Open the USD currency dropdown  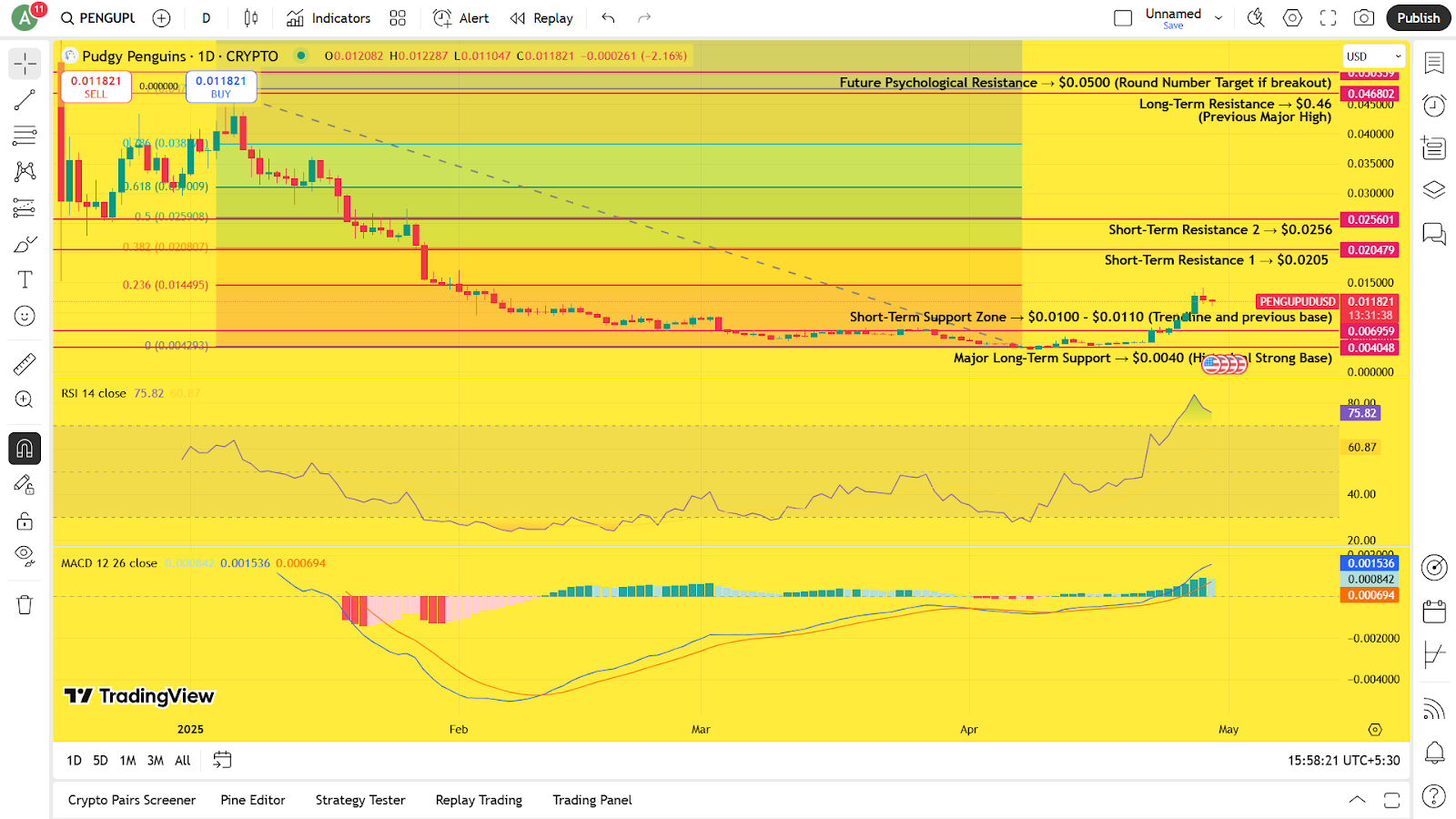pyautogui.click(x=1374, y=56)
